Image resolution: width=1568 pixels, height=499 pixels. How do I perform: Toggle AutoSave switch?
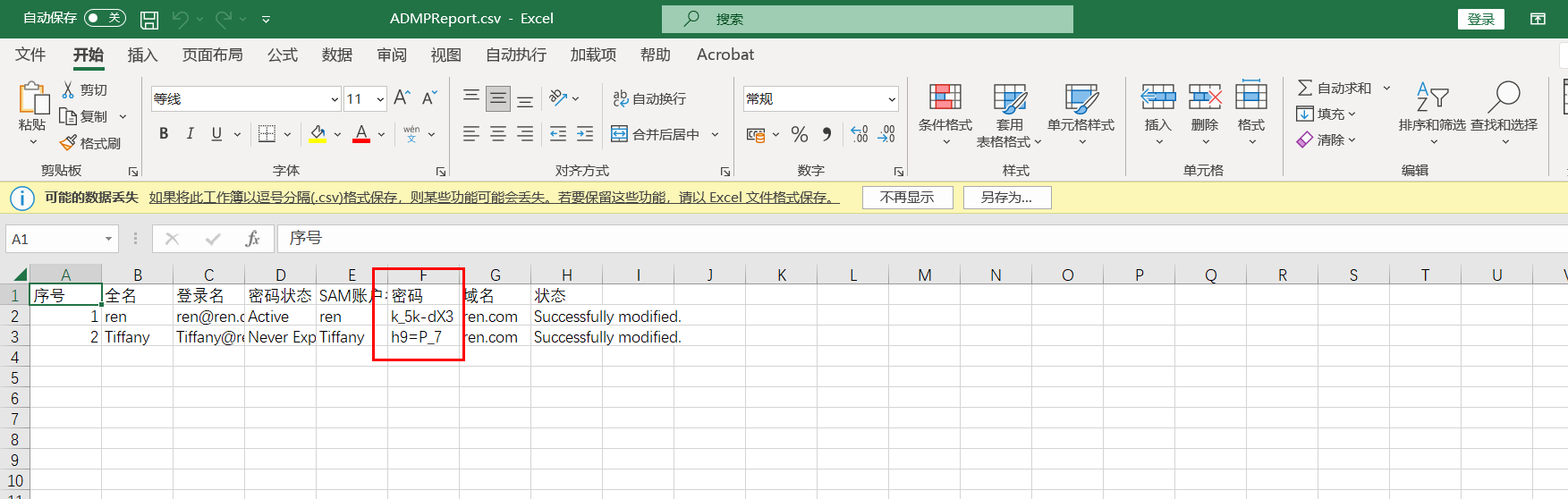pyautogui.click(x=105, y=18)
